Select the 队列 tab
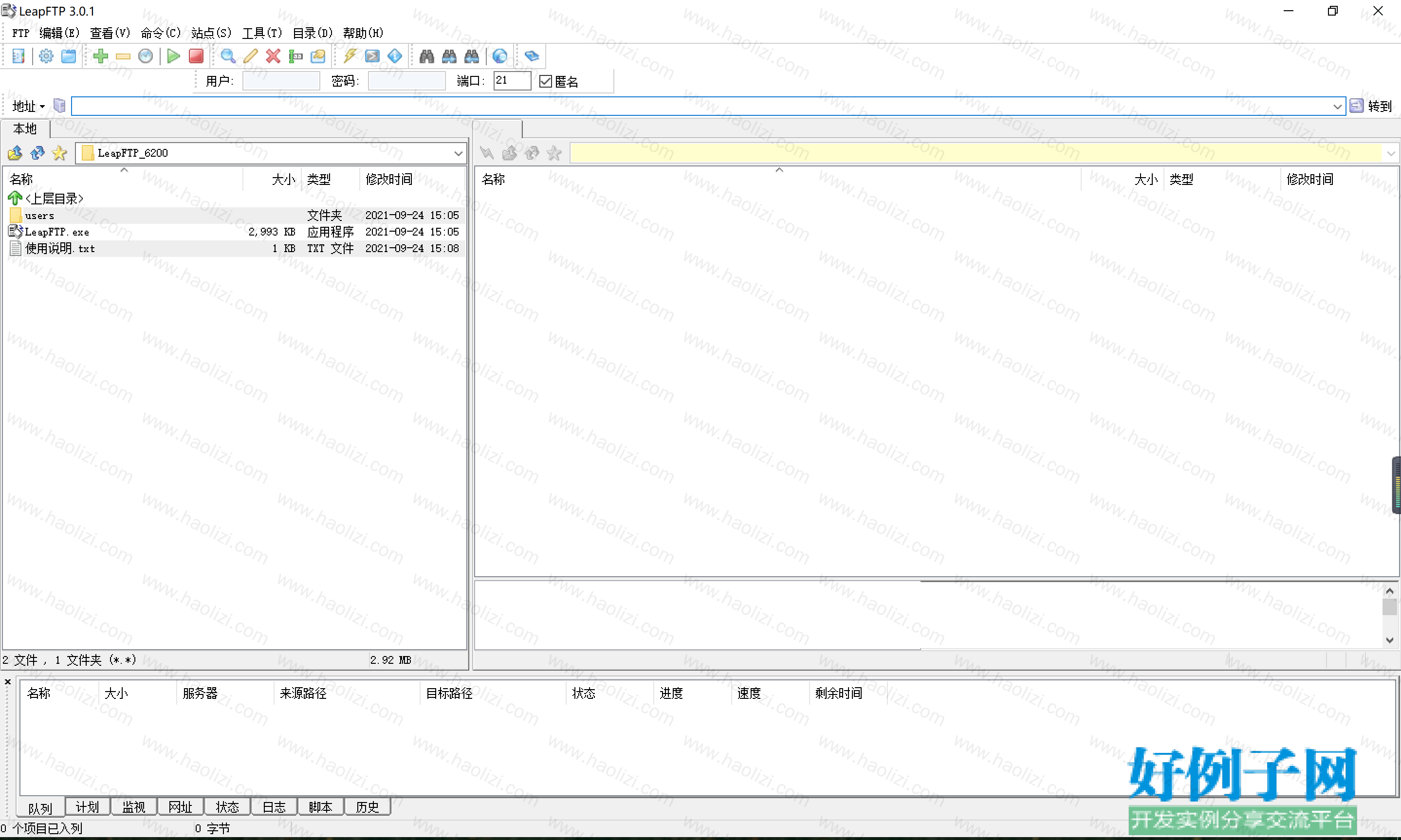 pyautogui.click(x=41, y=808)
